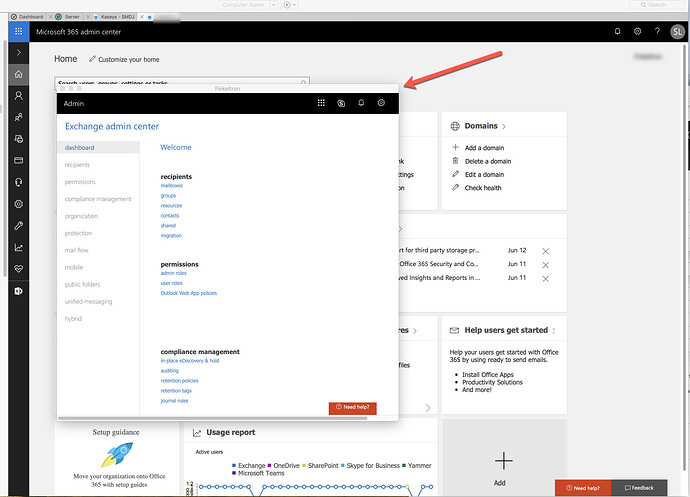This screenshot has height=497, width=690.
Task: Open the Users icon in left sidebar
Action: click(19, 96)
